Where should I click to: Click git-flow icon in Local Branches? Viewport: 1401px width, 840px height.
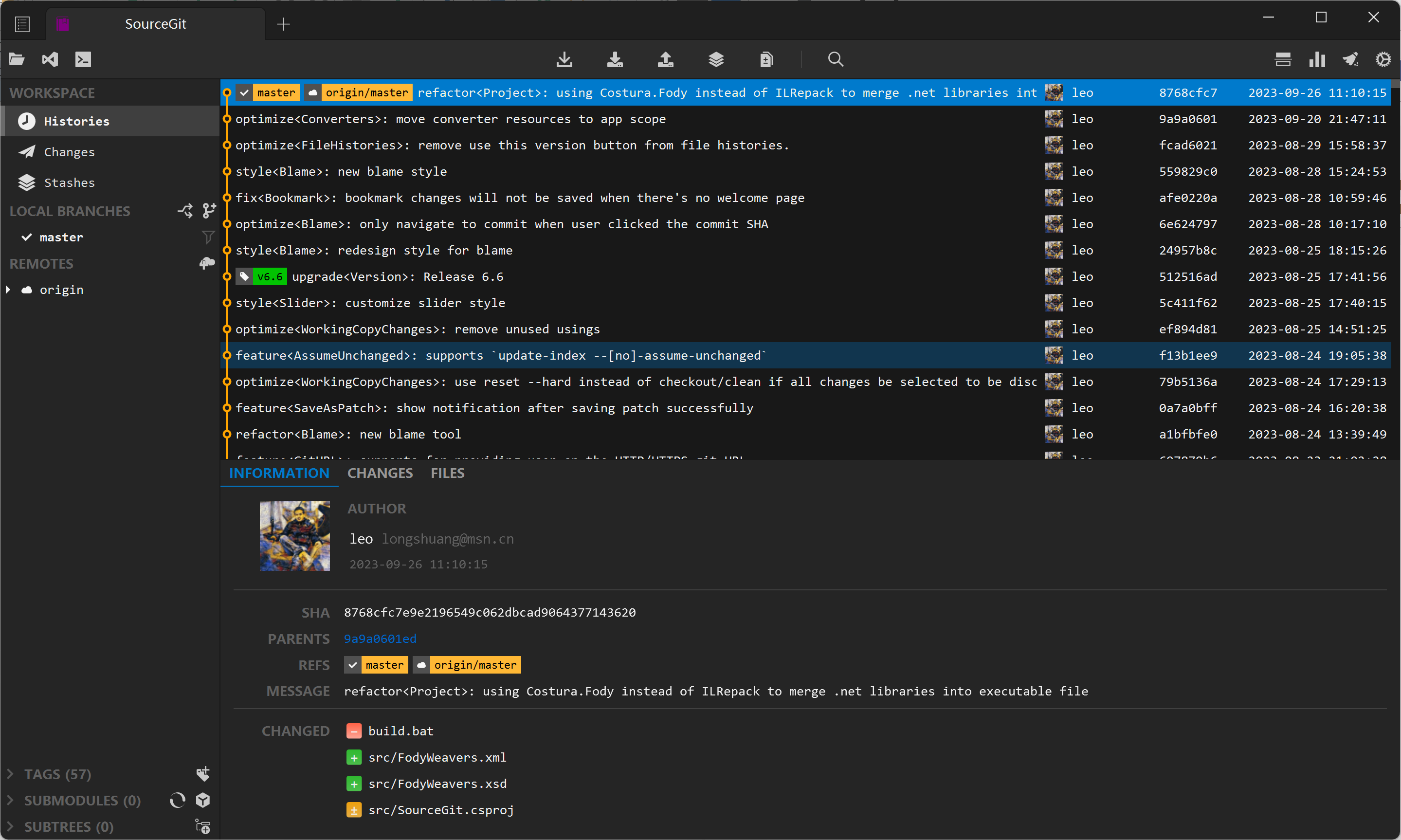click(185, 211)
